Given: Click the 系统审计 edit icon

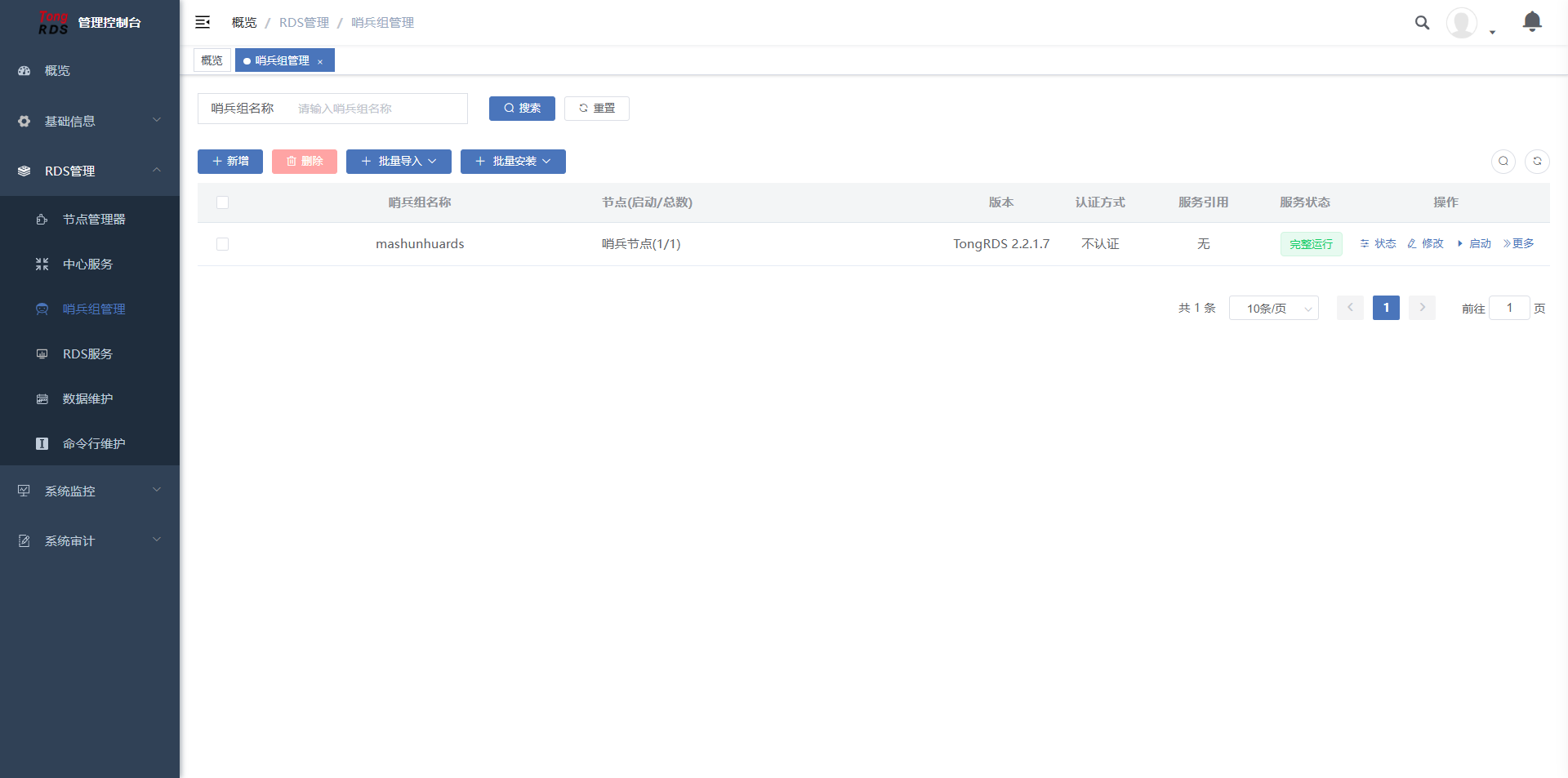Looking at the screenshot, I should pos(24,541).
